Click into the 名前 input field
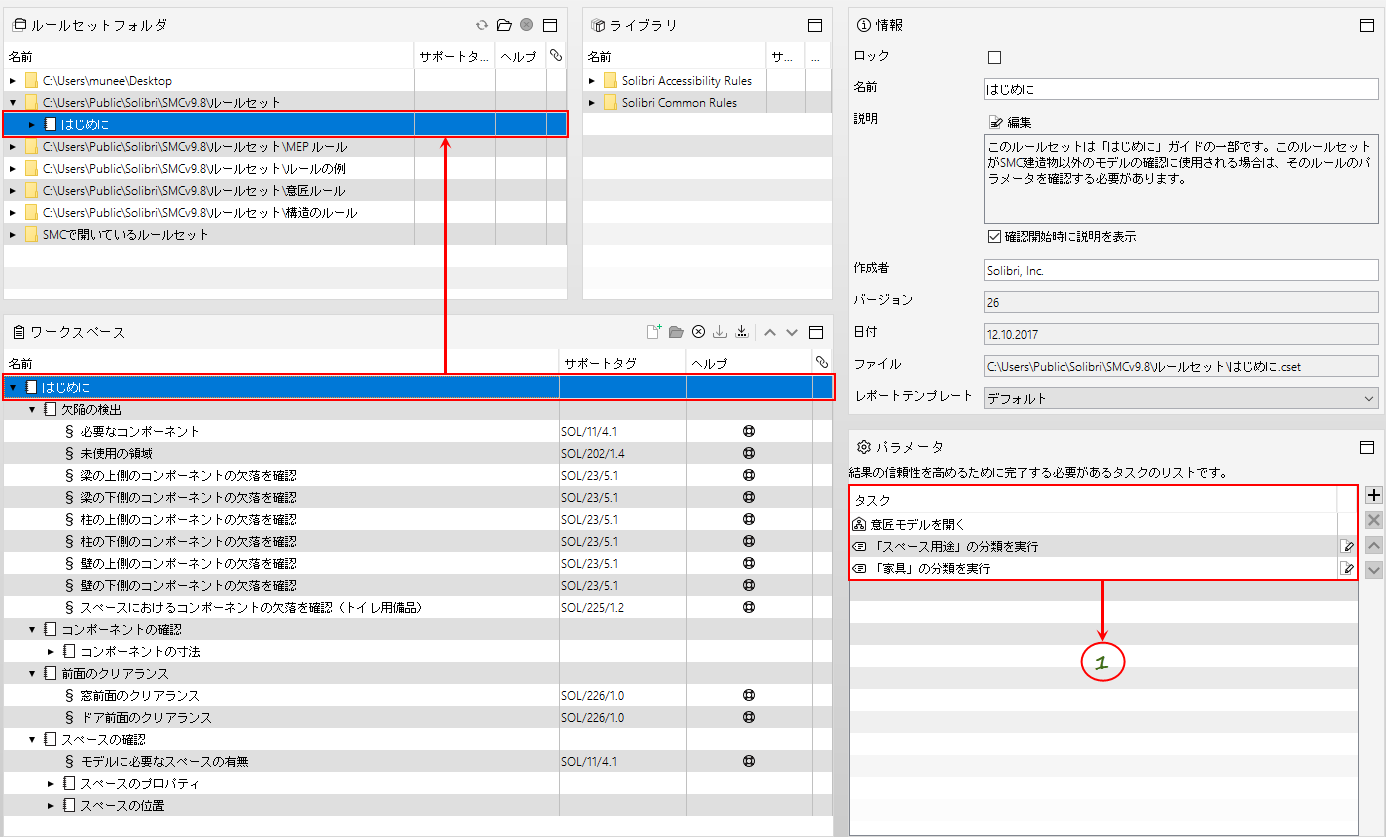Image resolution: width=1386 pixels, height=837 pixels. coord(1181,89)
